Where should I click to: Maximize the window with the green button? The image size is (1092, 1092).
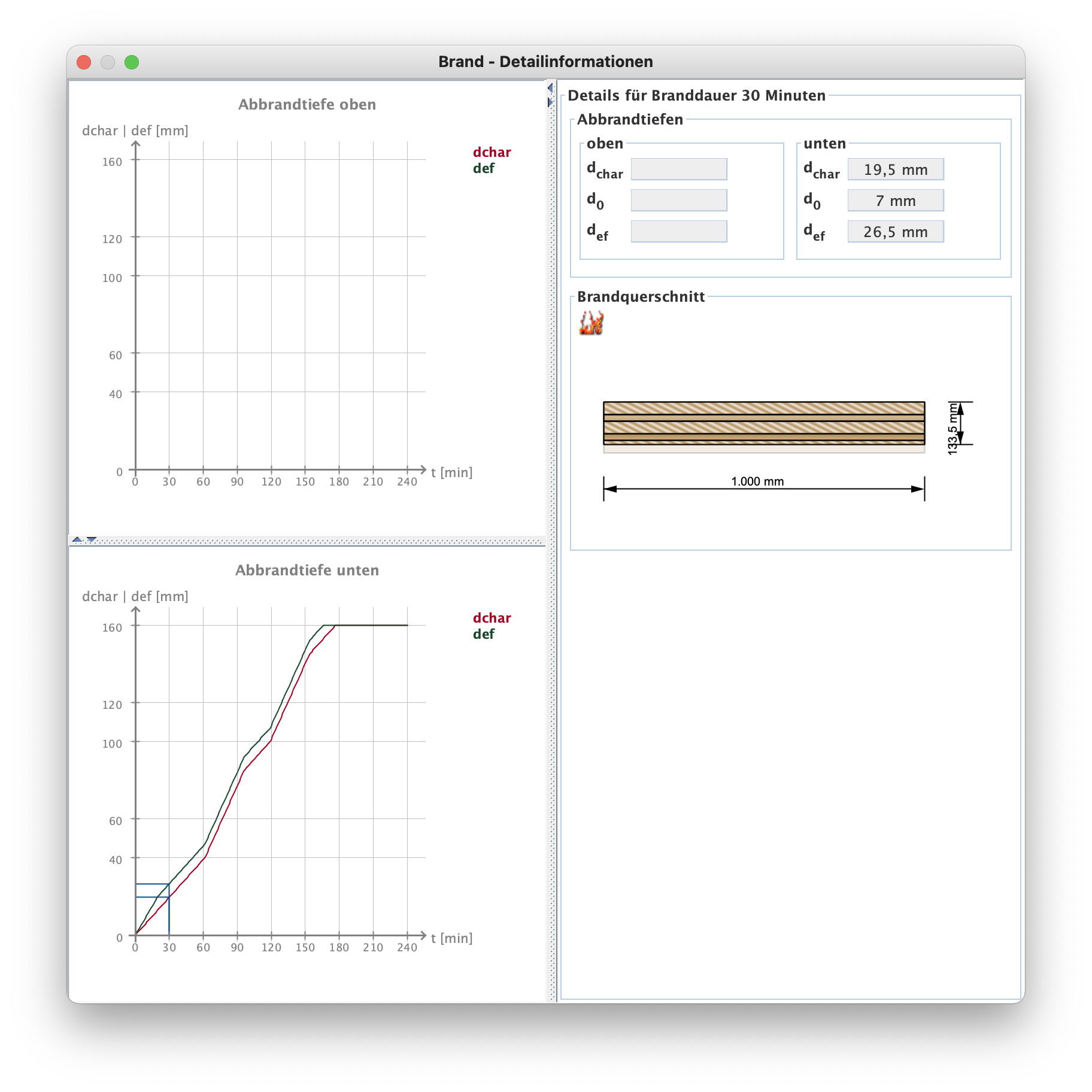(x=132, y=62)
